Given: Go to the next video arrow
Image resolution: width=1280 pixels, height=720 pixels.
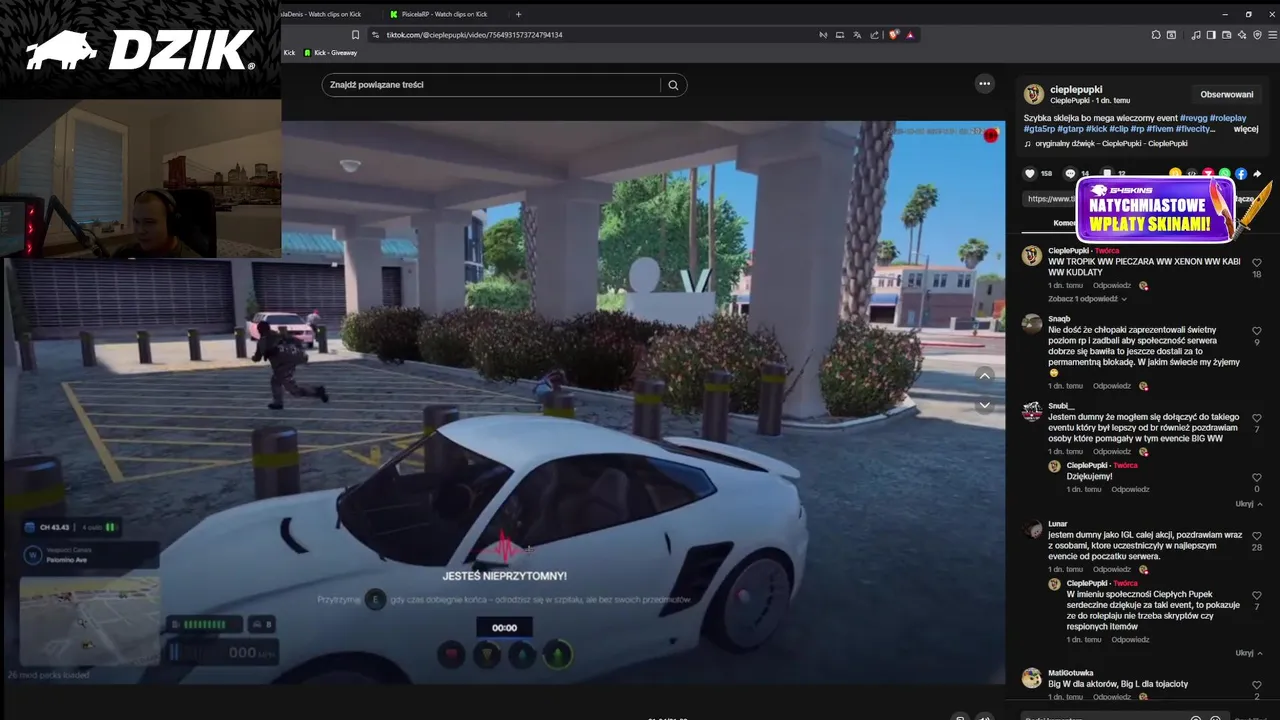Looking at the screenshot, I should (x=985, y=405).
